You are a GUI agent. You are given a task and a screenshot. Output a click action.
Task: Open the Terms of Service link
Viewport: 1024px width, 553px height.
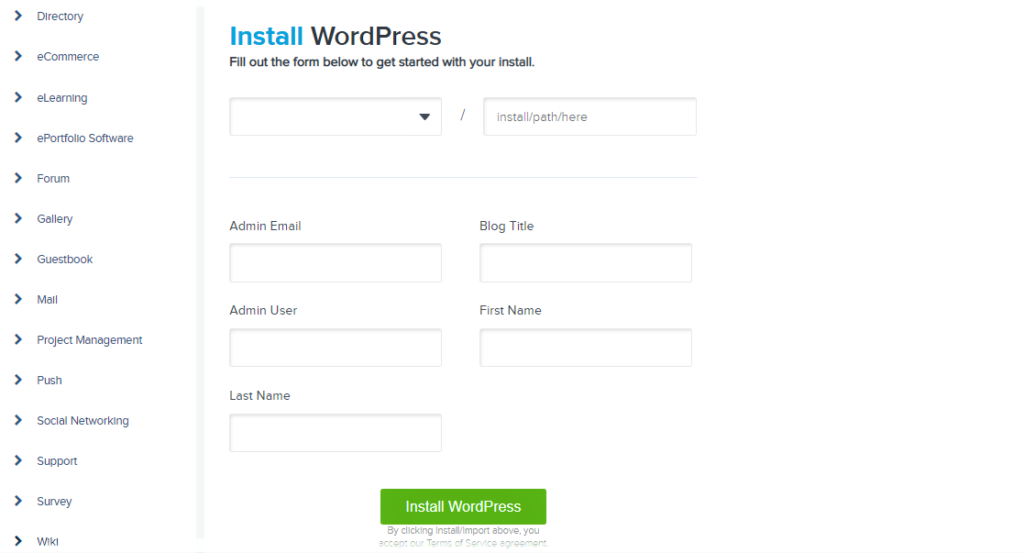pos(461,543)
